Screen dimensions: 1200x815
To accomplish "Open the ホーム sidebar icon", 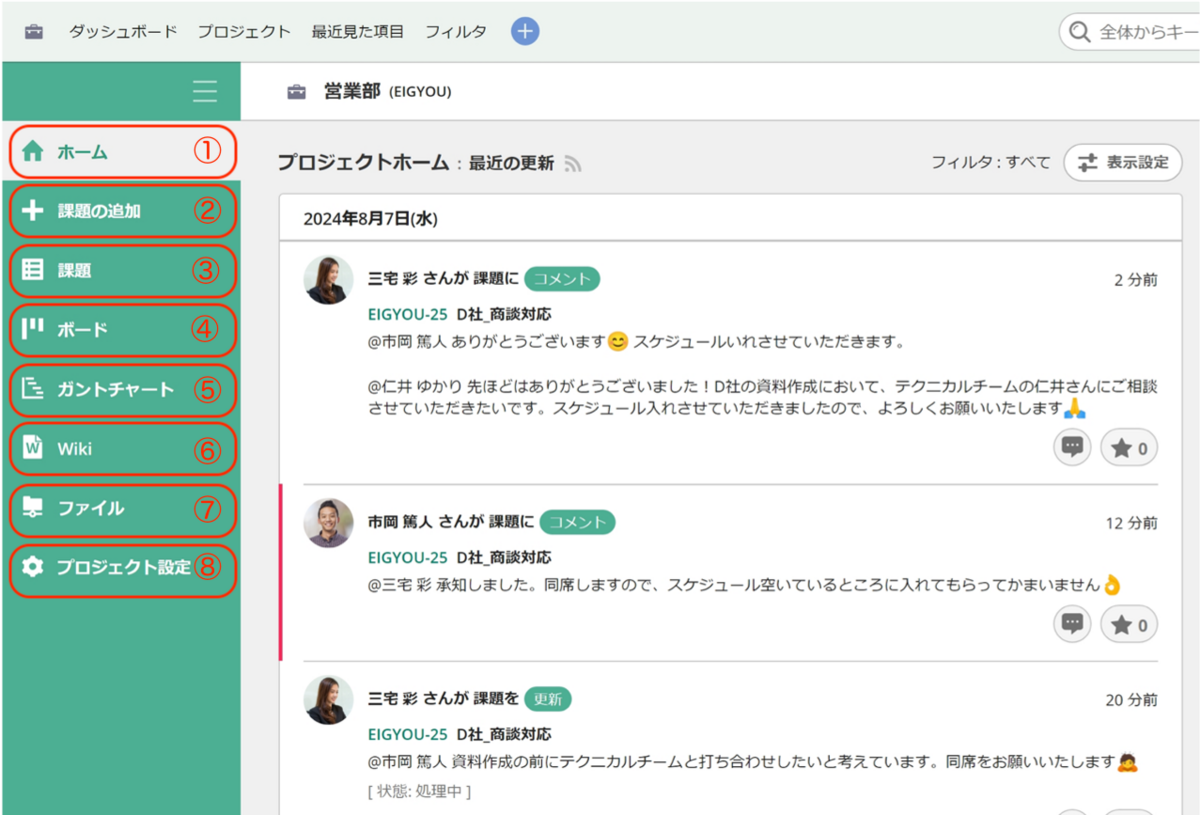I will [x=30, y=152].
